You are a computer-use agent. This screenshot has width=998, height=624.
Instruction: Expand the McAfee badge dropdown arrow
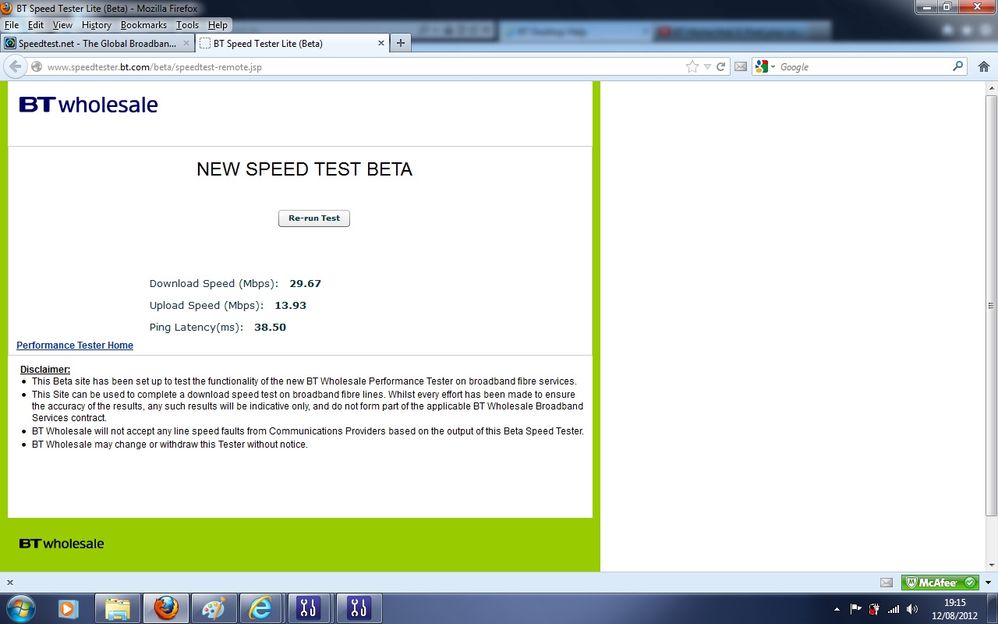click(x=988, y=582)
